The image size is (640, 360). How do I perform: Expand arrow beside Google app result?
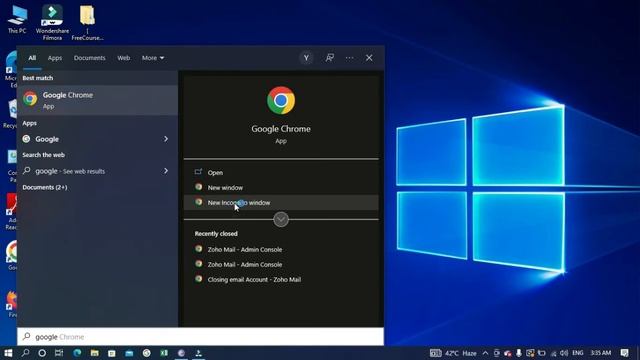pyautogui.click(x=166, y=139)
